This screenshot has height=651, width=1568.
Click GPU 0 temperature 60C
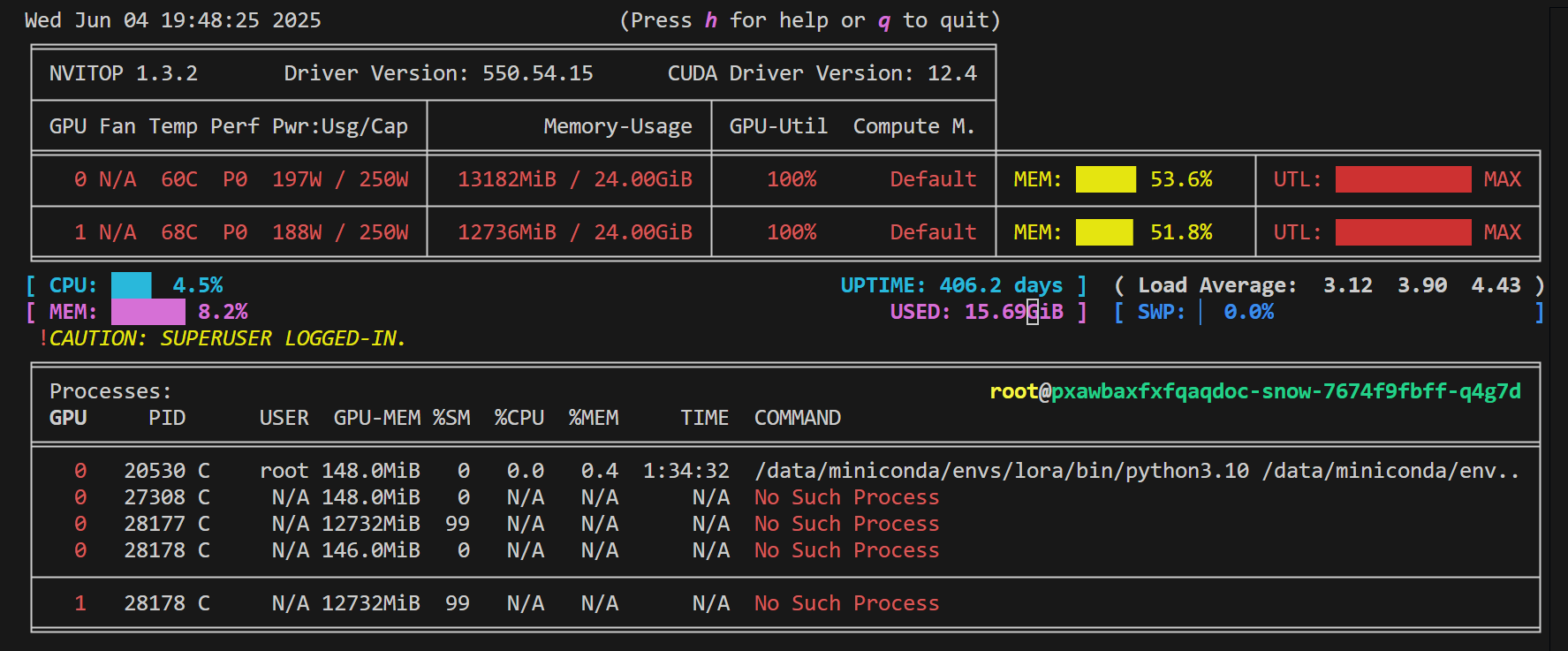click(x=179, y=179)
